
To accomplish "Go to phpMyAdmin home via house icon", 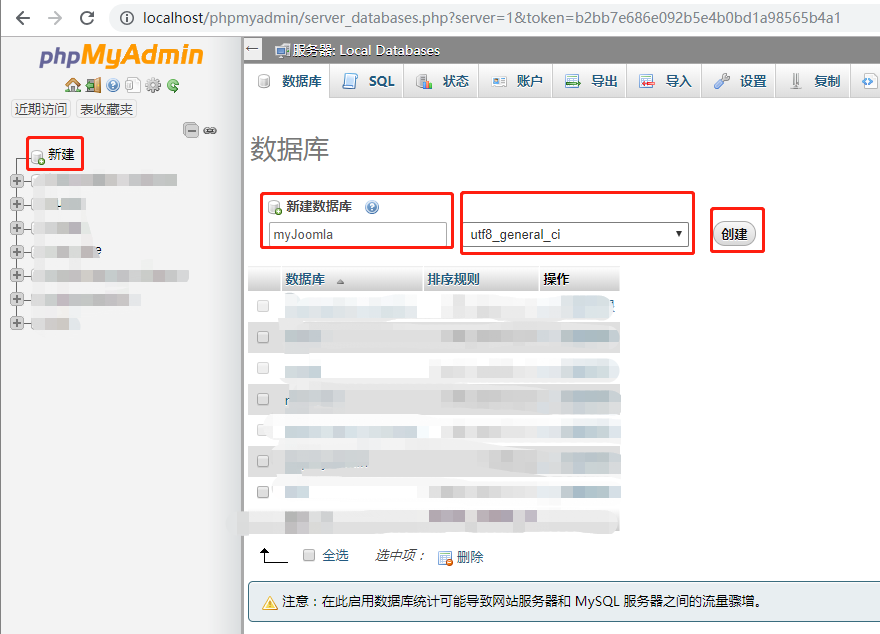I will click(x=73, y=85).
